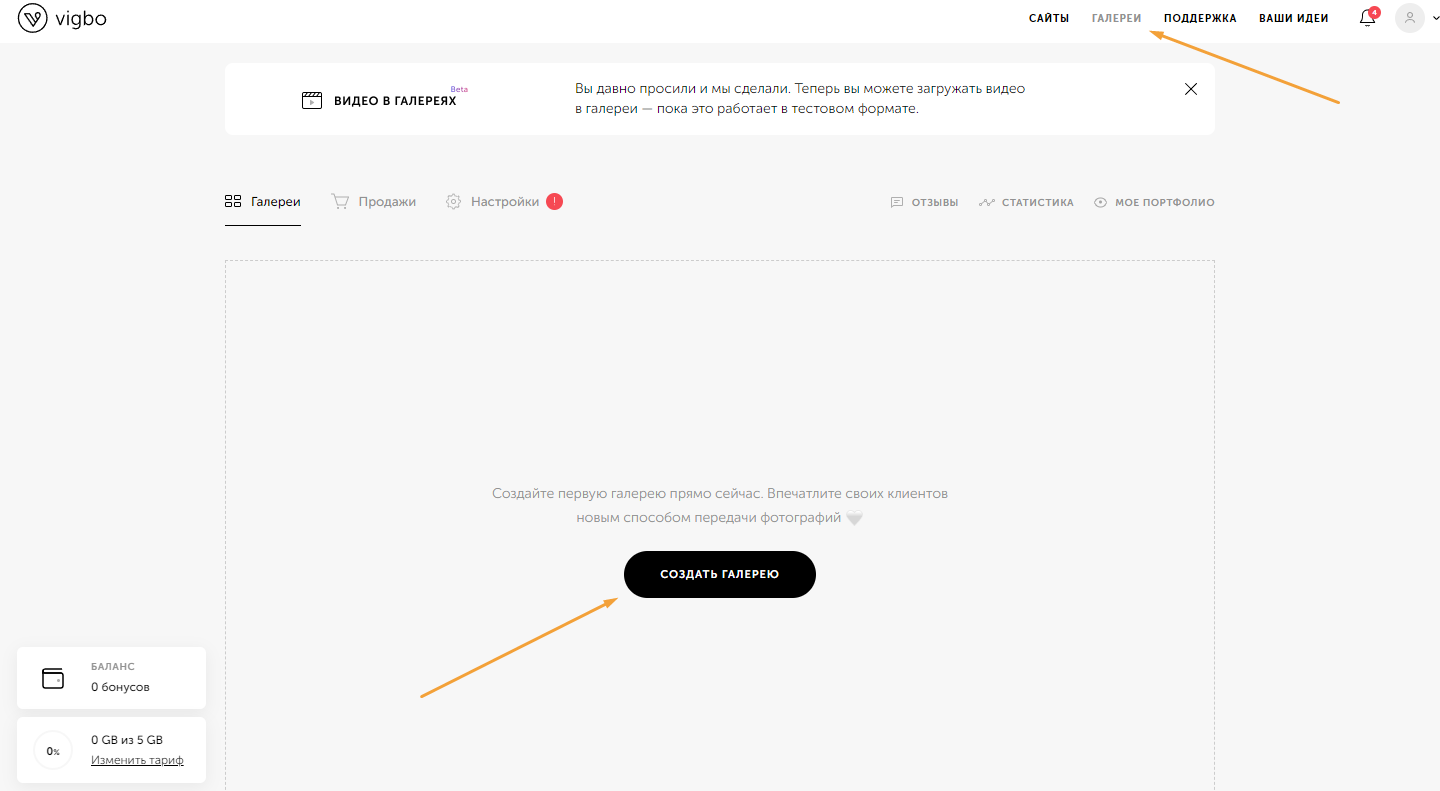Open Ваши идеи in top navigation
The width and height of the screenshot is (1440, 791).
click(x=1293, y=18)
